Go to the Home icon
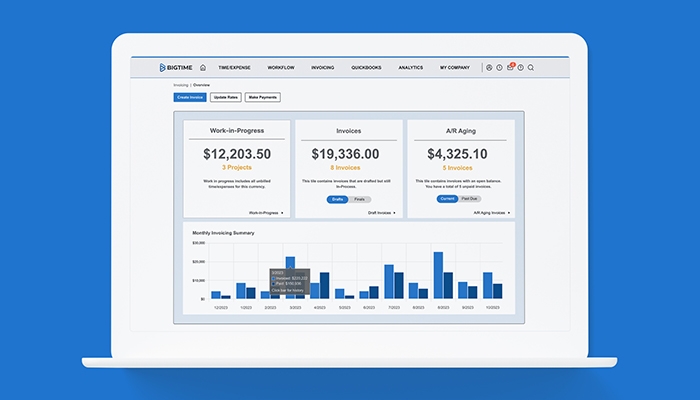Viewport: 700px width, 400px height. point(203,67)
